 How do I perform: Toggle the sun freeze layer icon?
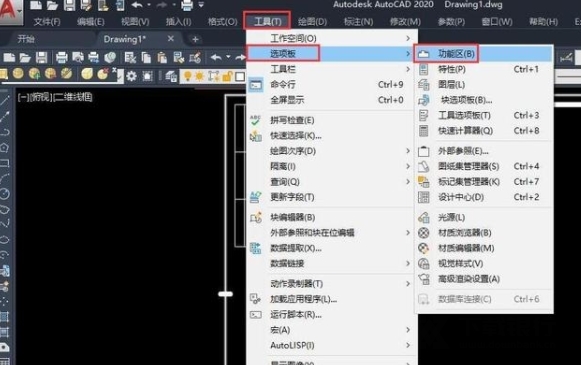(199, 76)
